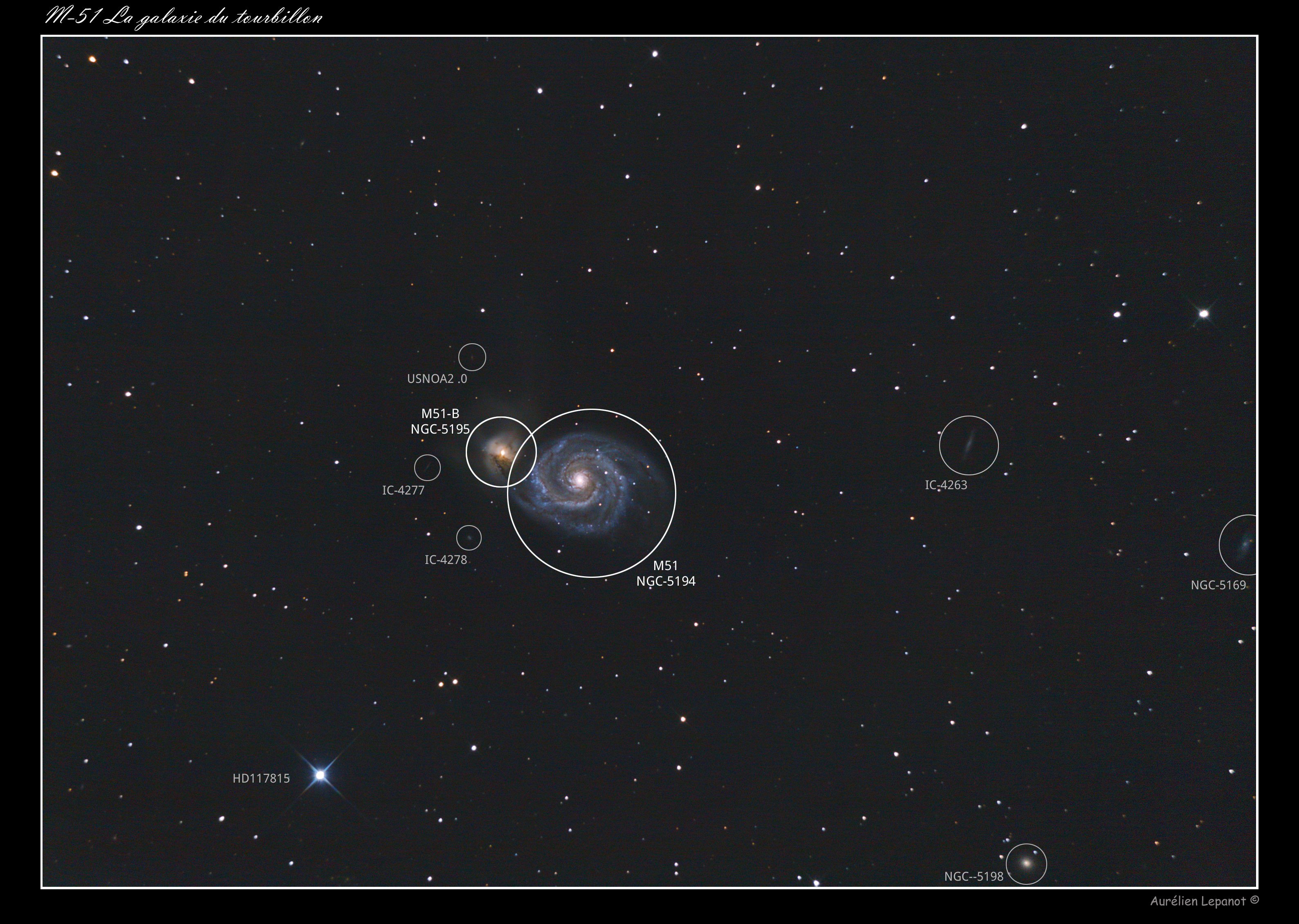Select the HD117815 text label
Viewport: 1299px width, 924px height.
click(x=261, y=779)
